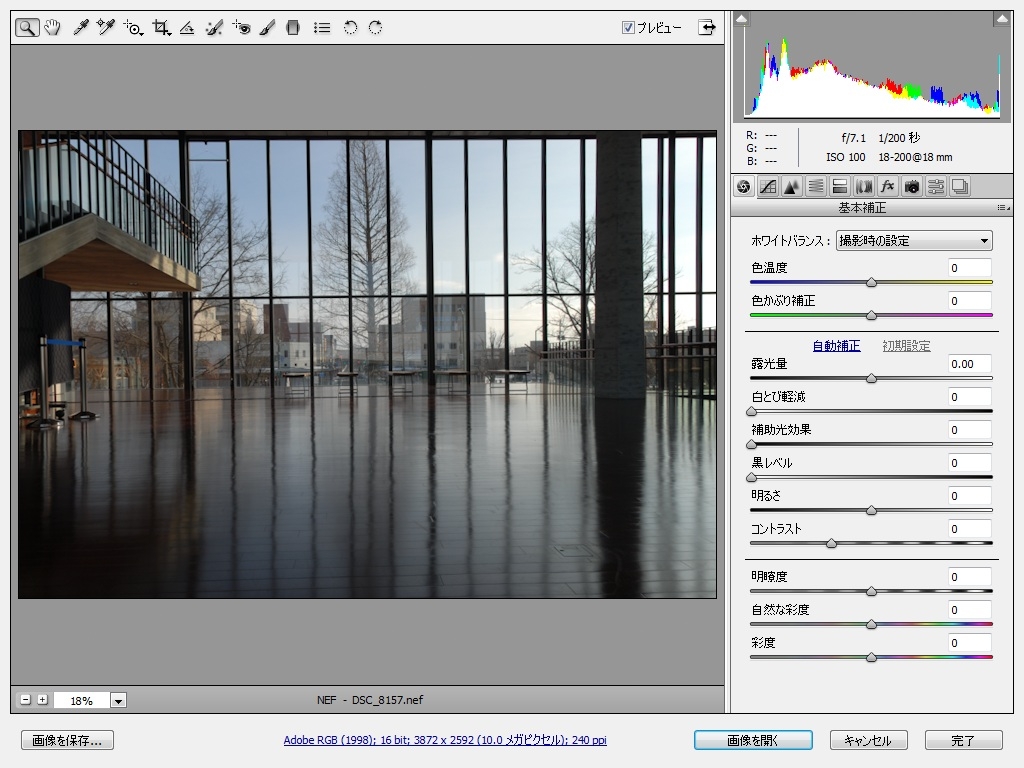The height and width of the screenshot is (768, 1024).
Task: Rotate image 90° counterclockwise
Action: [x=350, y=28]
